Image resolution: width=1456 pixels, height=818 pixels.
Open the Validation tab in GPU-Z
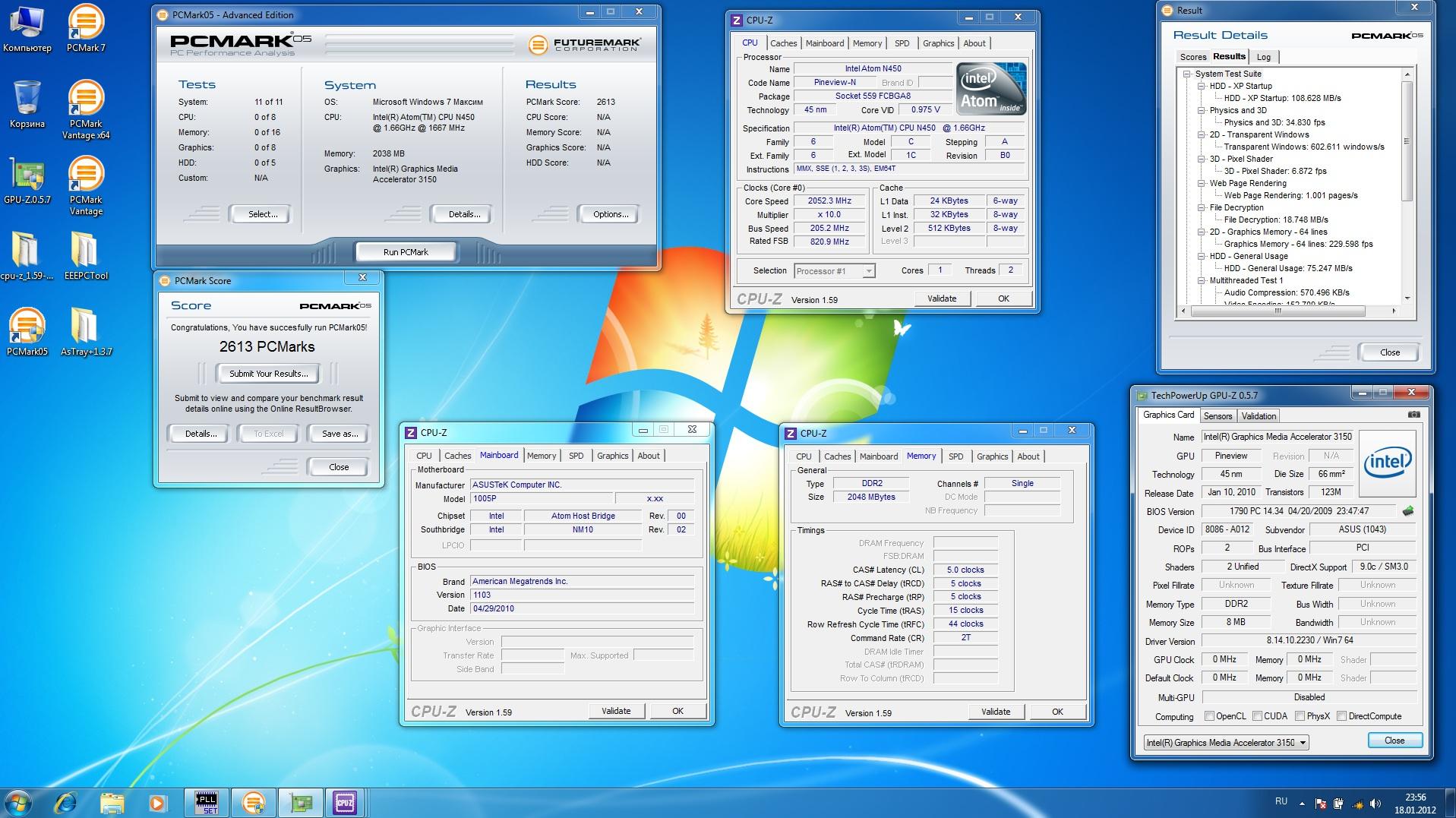(1259, 416)
